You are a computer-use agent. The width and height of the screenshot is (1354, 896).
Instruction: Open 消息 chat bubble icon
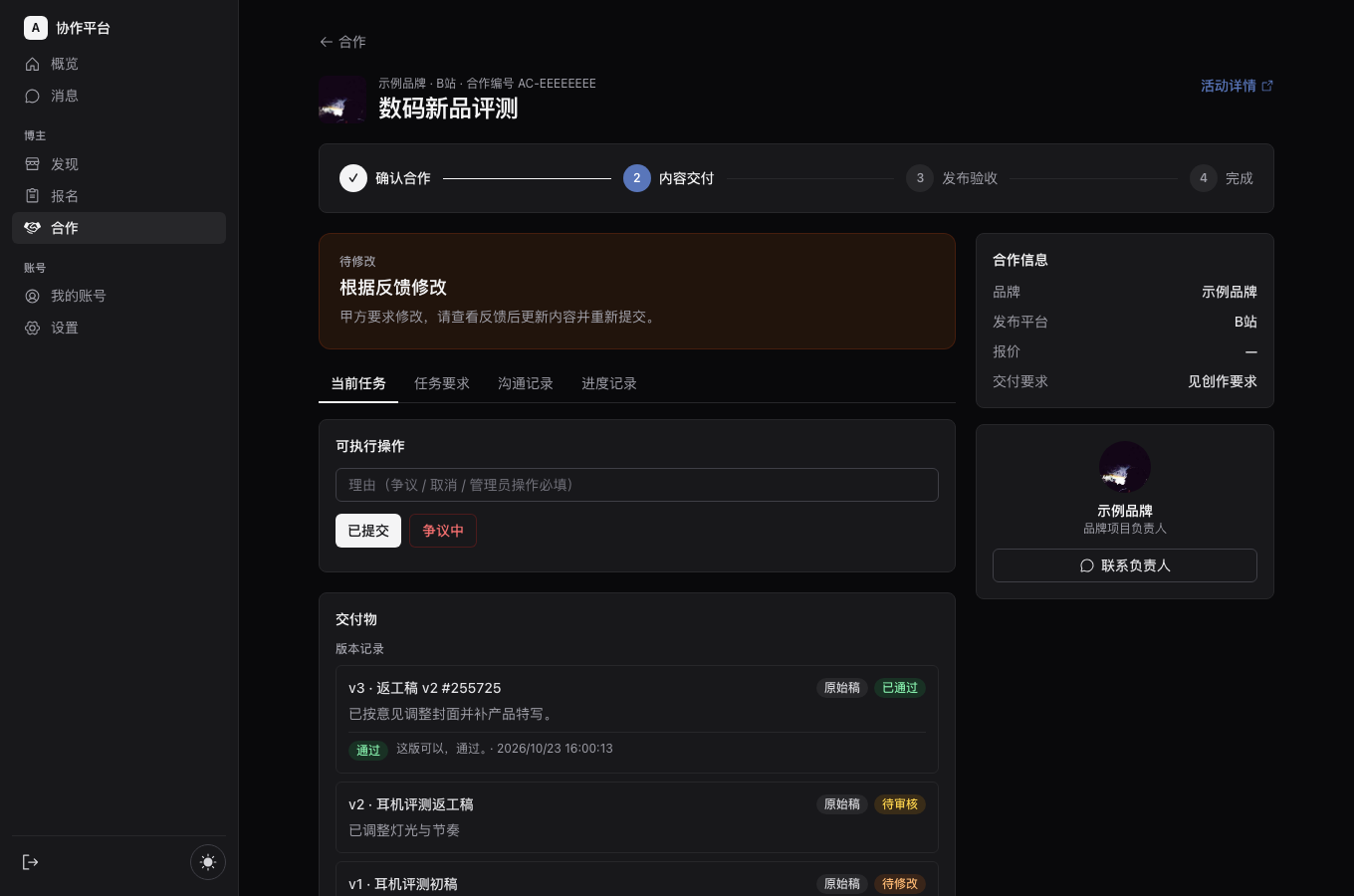(x=32, y=96)
